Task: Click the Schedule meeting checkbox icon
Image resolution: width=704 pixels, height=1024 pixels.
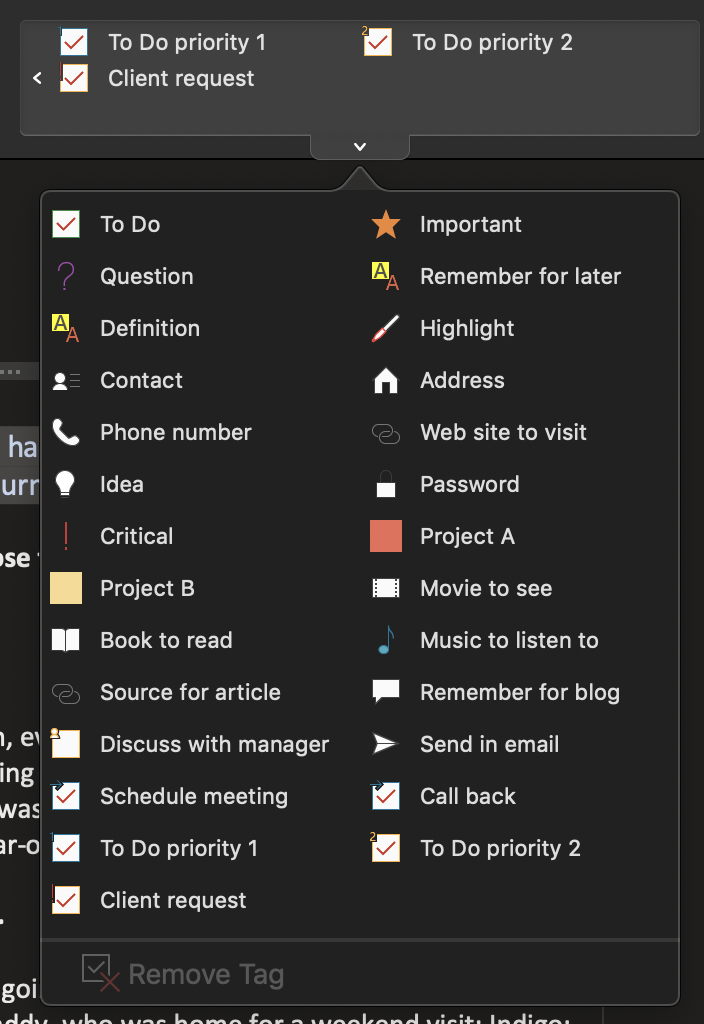Action: pyautogui.click(x=65, y=795)
